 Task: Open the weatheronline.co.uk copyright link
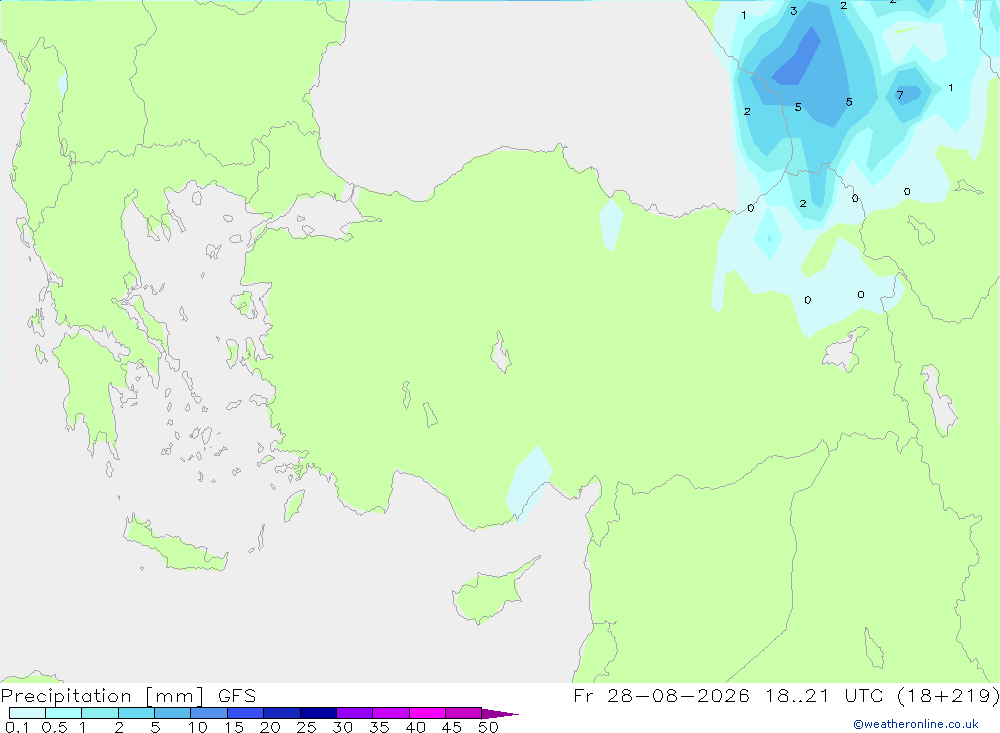click(x=915, y=724)
